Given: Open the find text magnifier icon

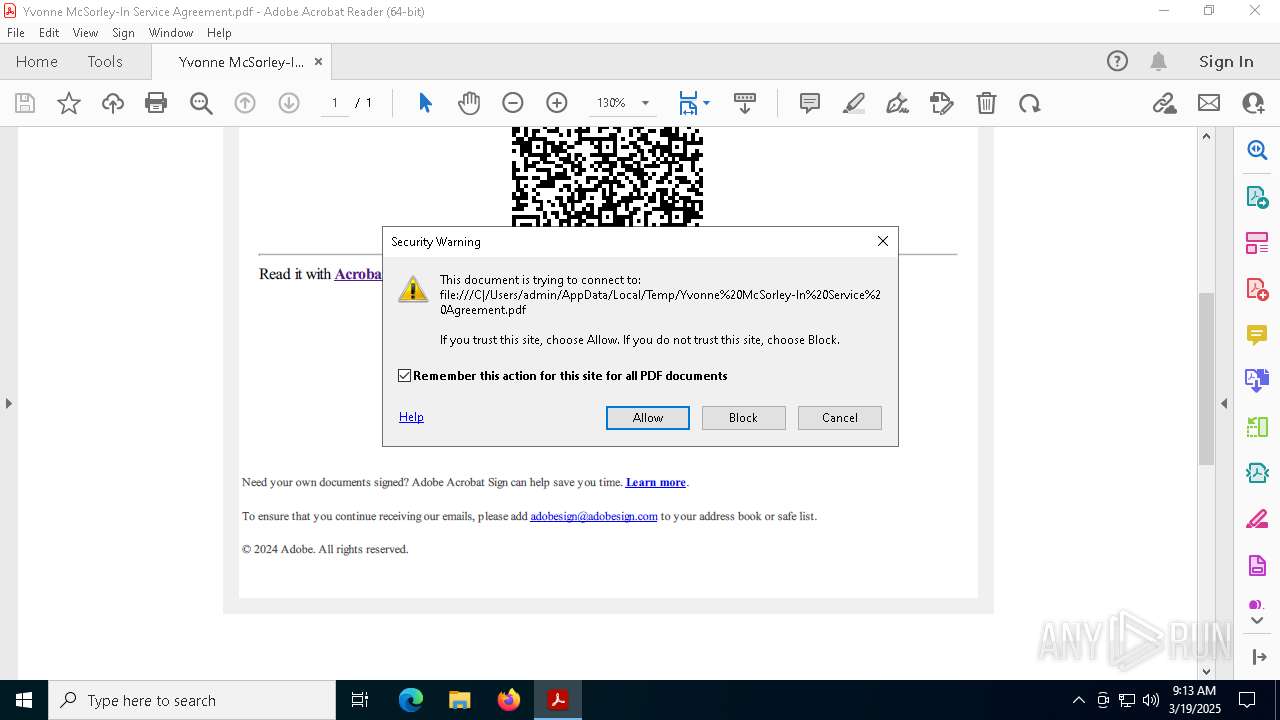Looking at the screenshot, I should point(201,103).
